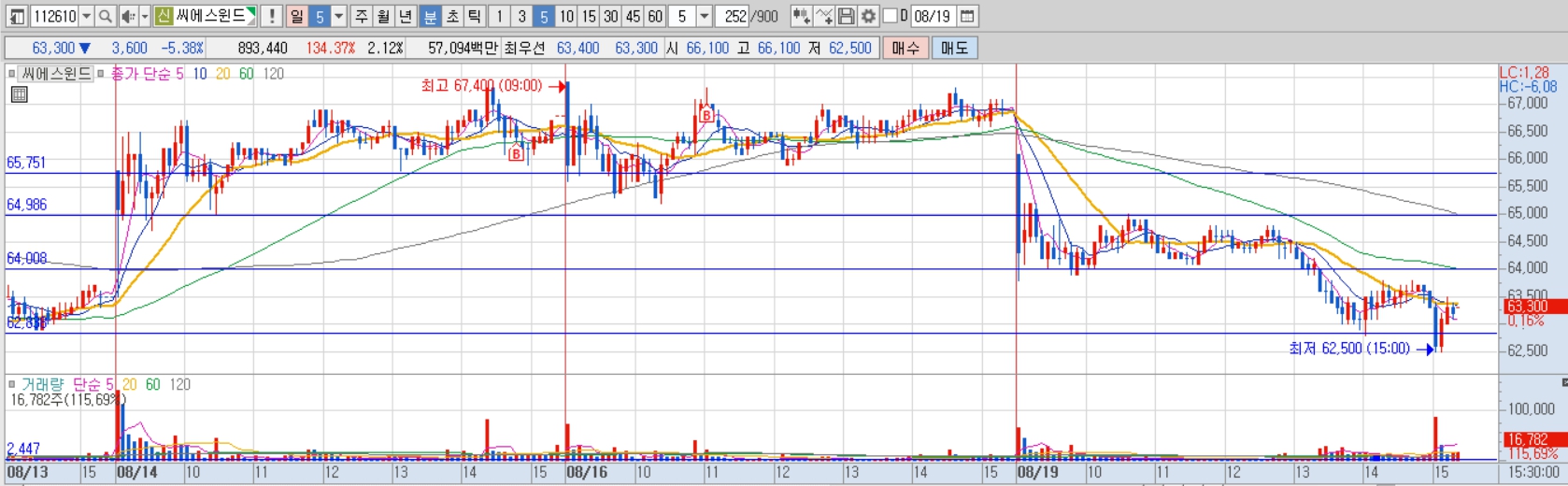Click the custom interval field showing 5

pyautogui.click(x=682, y=16)
